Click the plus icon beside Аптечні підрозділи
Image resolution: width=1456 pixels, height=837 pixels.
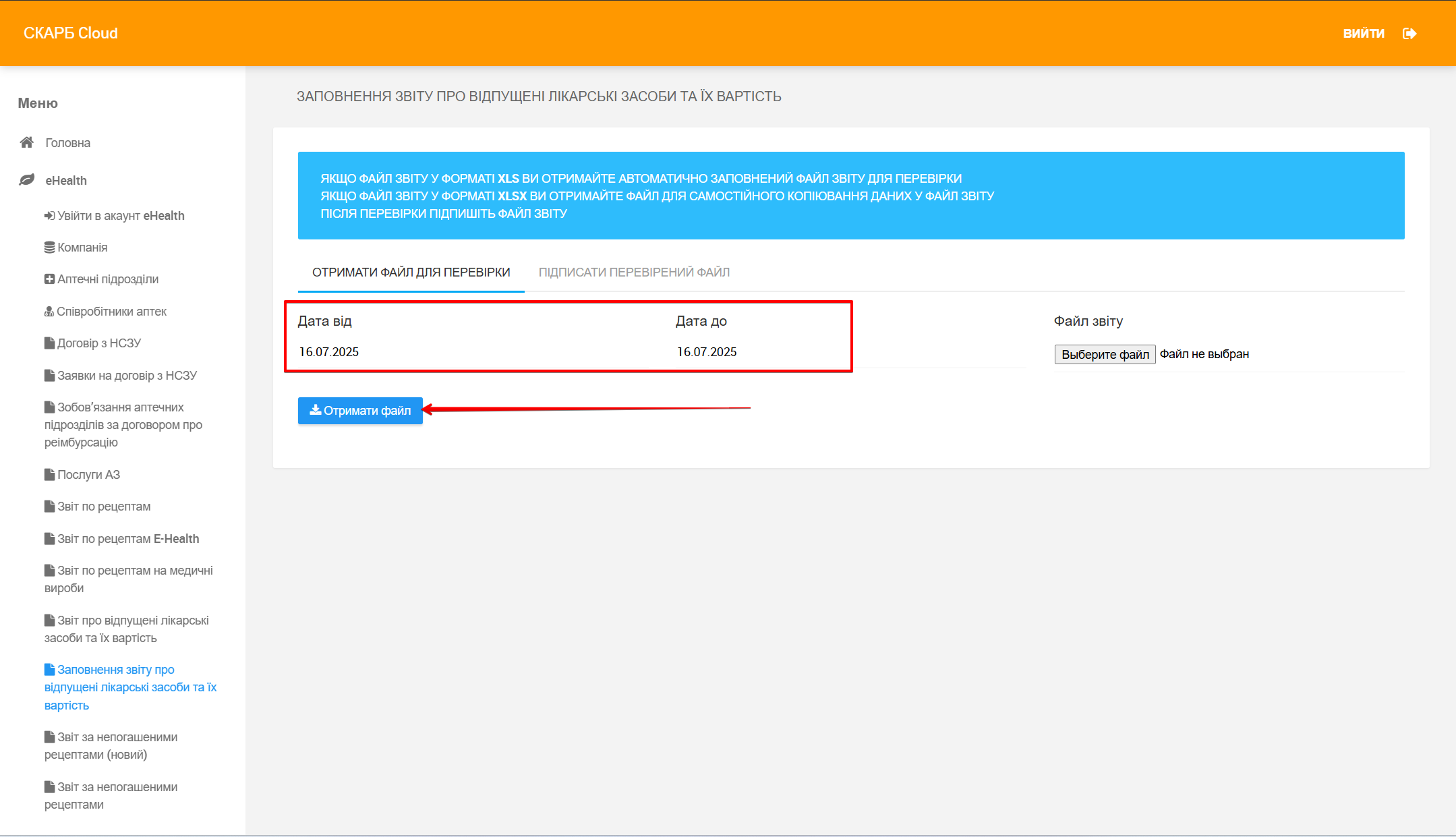(x=49, y=279)
